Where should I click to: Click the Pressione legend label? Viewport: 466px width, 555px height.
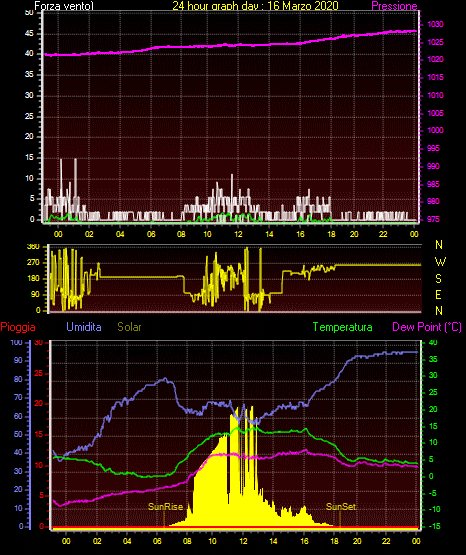394,6
